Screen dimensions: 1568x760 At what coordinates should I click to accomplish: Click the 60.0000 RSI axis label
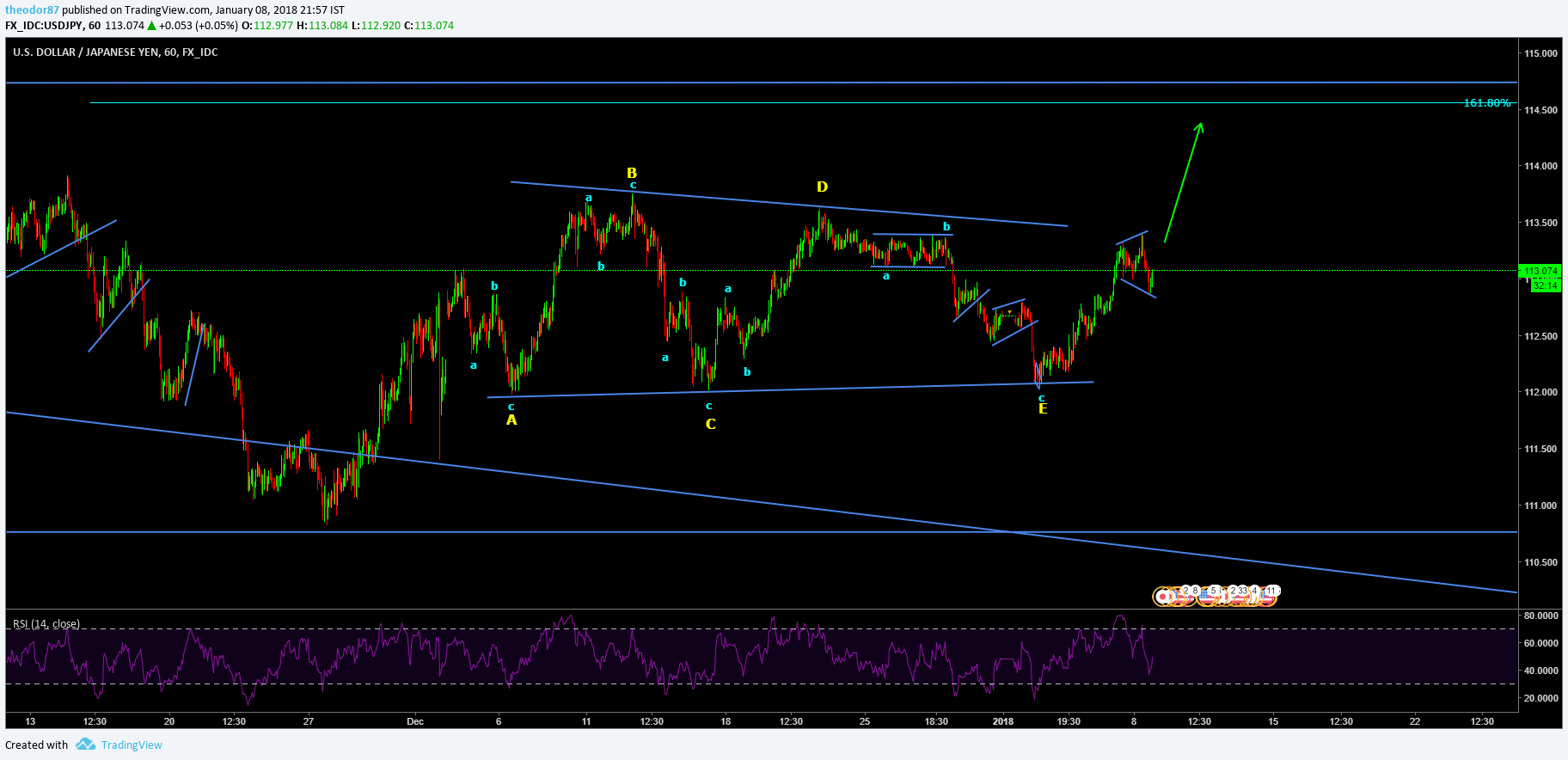pyautogui.click(x=1540, y=643)
